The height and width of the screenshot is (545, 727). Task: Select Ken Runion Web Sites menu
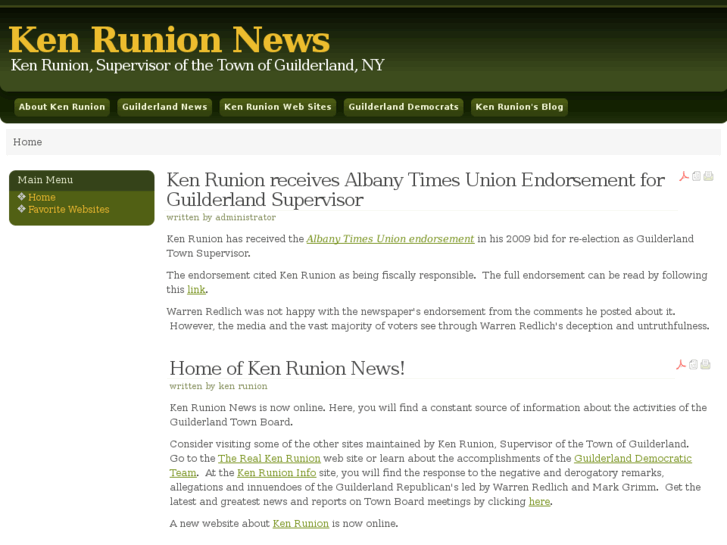point(278,107)
